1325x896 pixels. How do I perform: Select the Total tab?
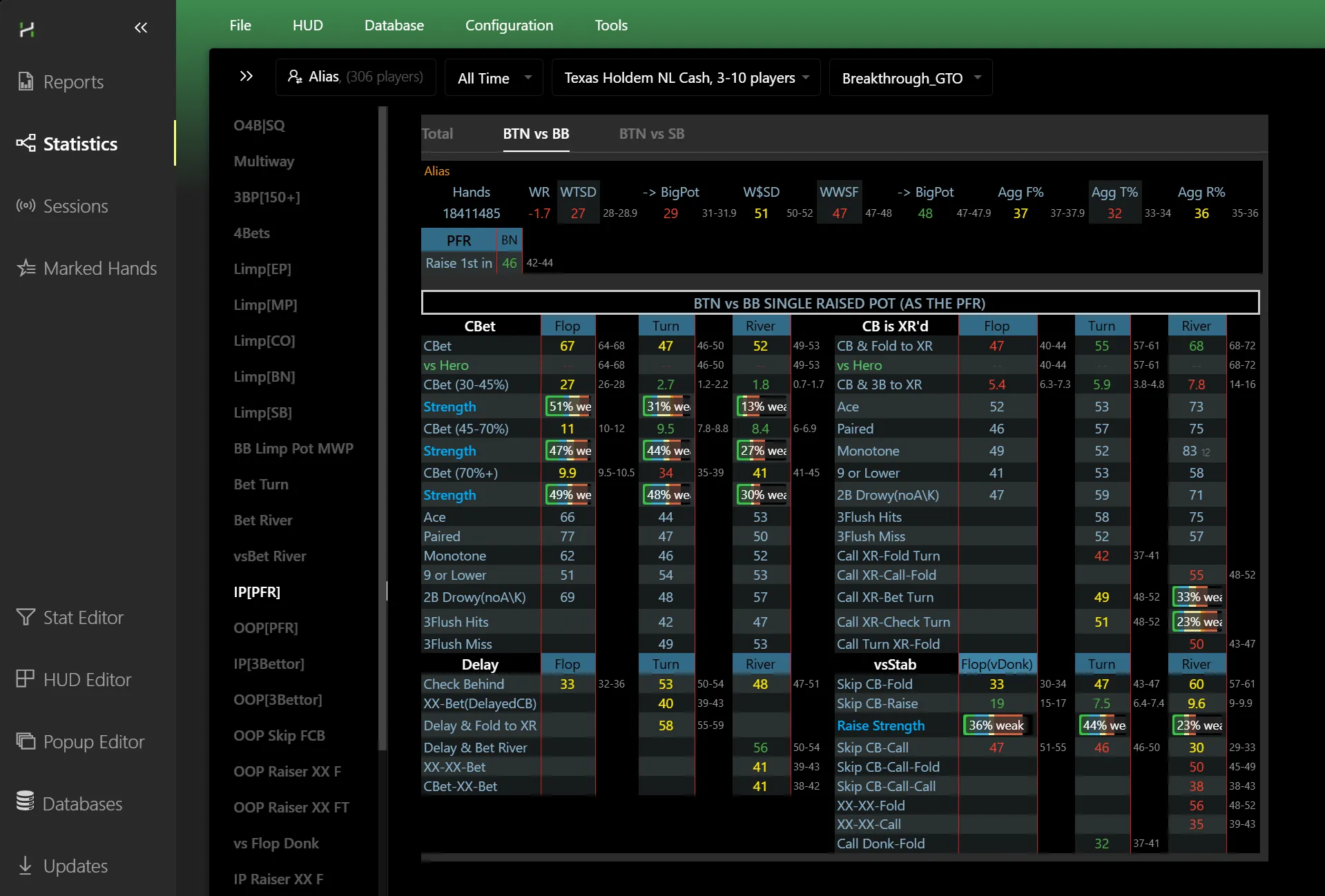tap(437, 134)
